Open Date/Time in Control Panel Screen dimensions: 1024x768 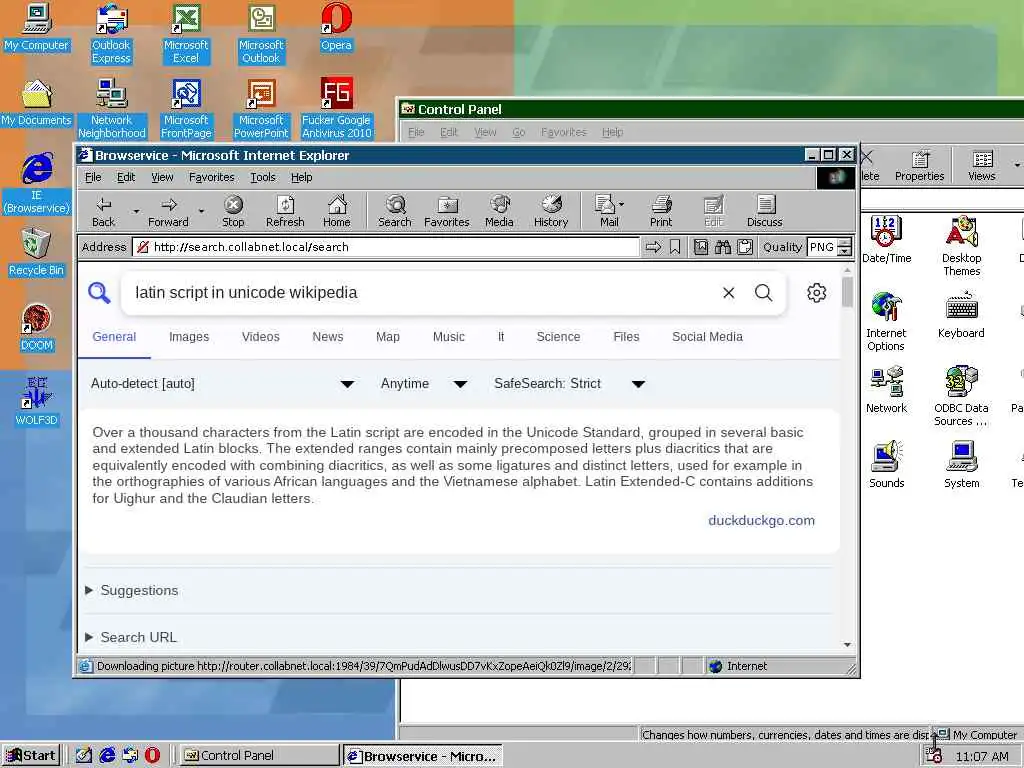(886, 240)
